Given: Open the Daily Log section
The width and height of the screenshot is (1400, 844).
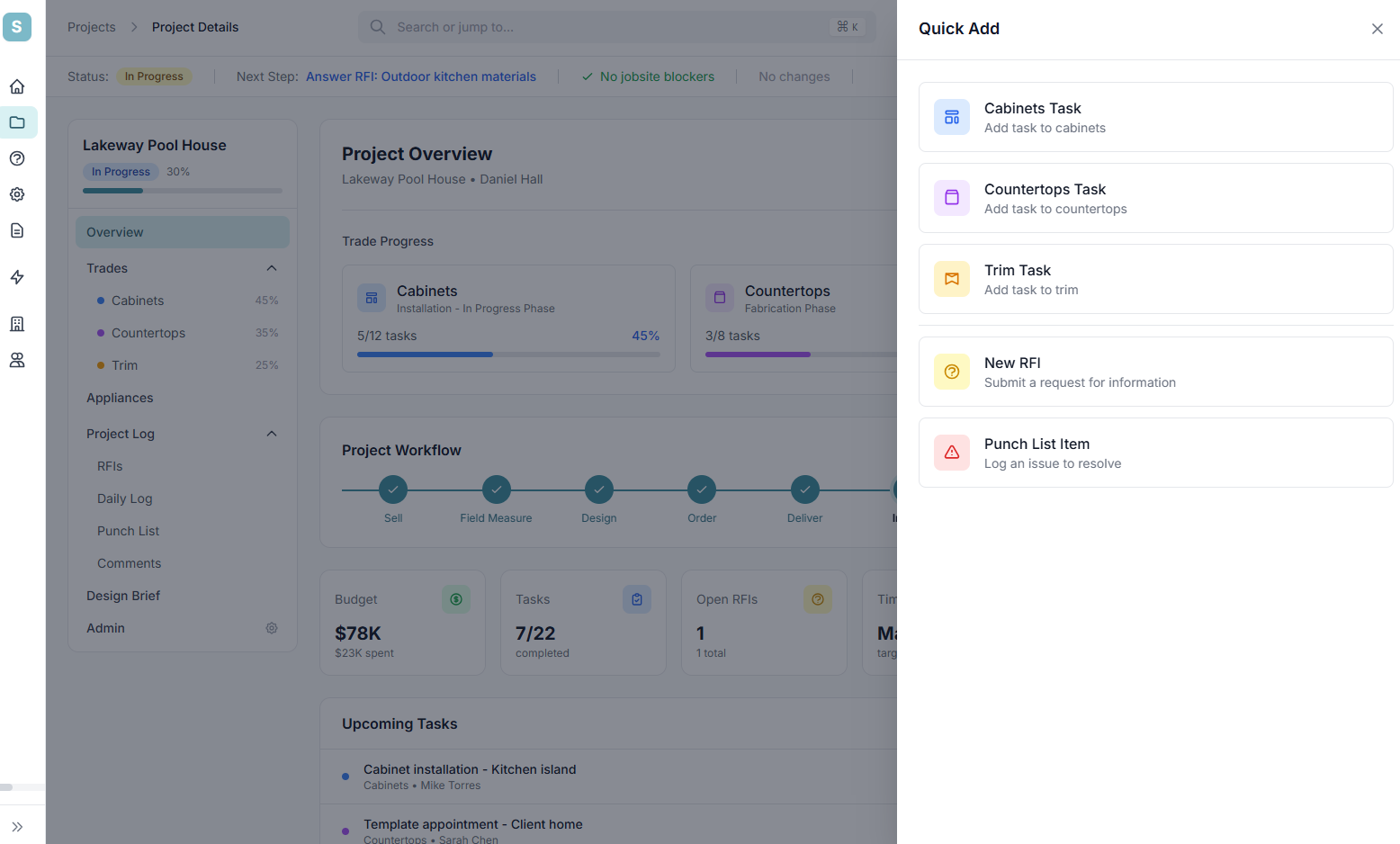Looking at the screenshot, I should pos(123,498).
